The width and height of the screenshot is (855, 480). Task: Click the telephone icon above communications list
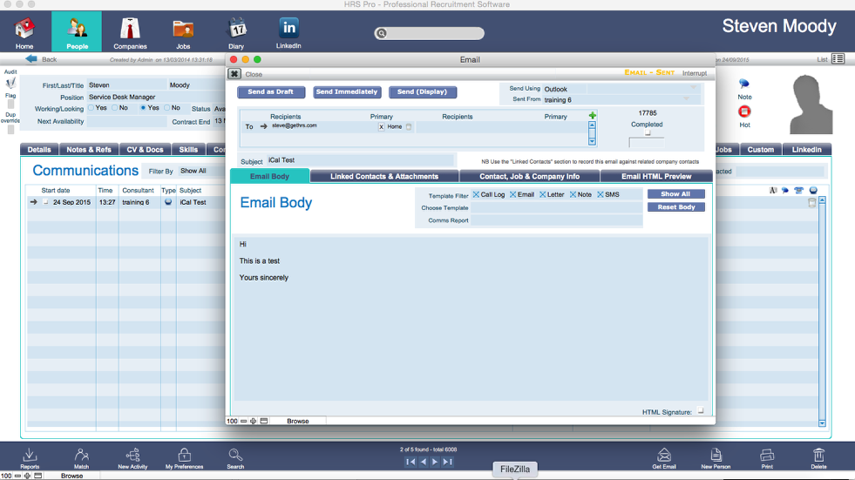[x=799, y=190]
